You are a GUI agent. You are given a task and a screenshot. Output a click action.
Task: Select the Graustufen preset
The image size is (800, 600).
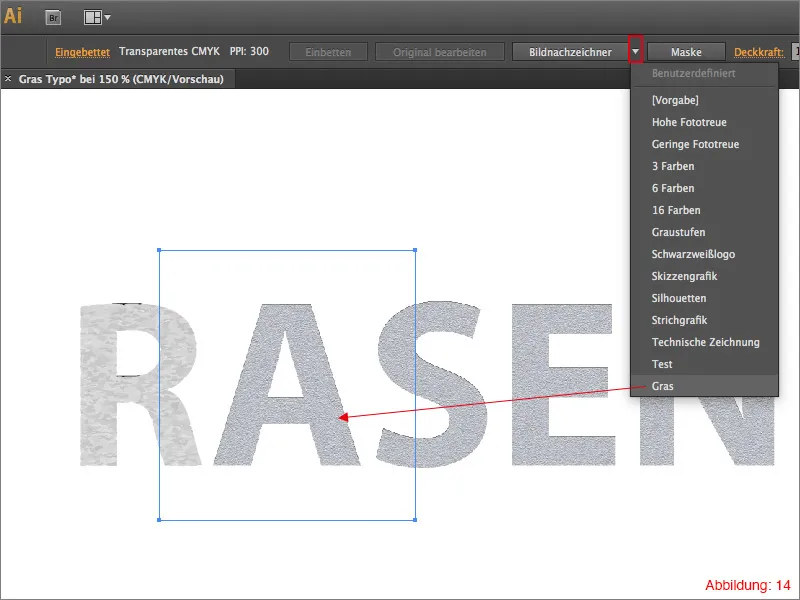(705, 232)
